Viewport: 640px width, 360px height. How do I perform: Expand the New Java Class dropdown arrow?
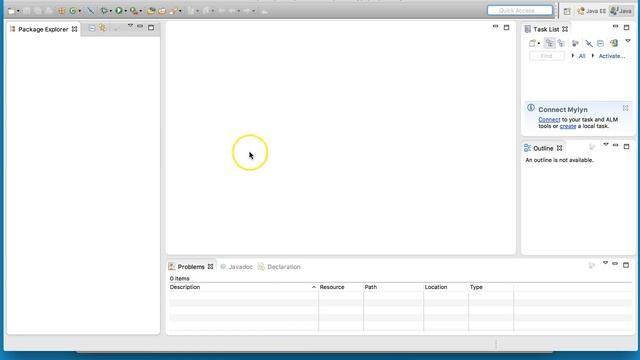(80, 11)
